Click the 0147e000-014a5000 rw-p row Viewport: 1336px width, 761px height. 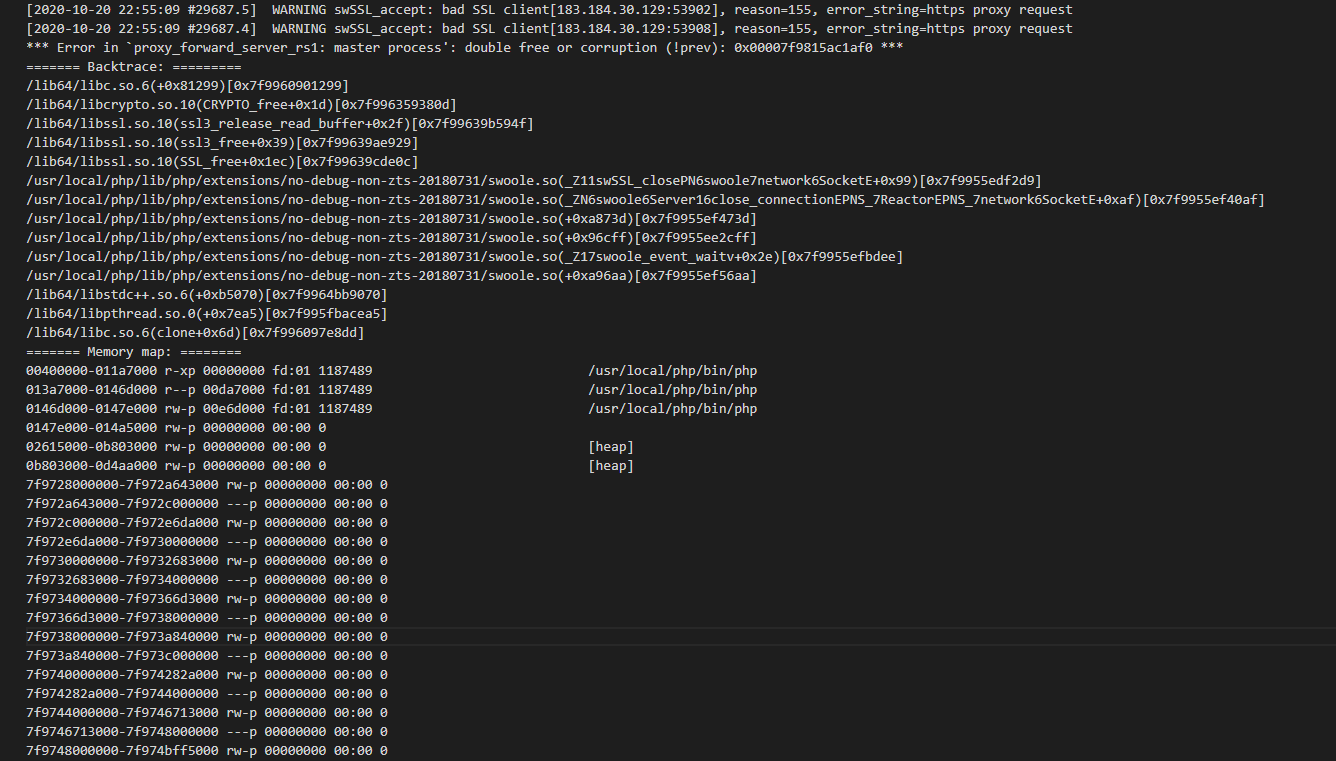[176, 428]
